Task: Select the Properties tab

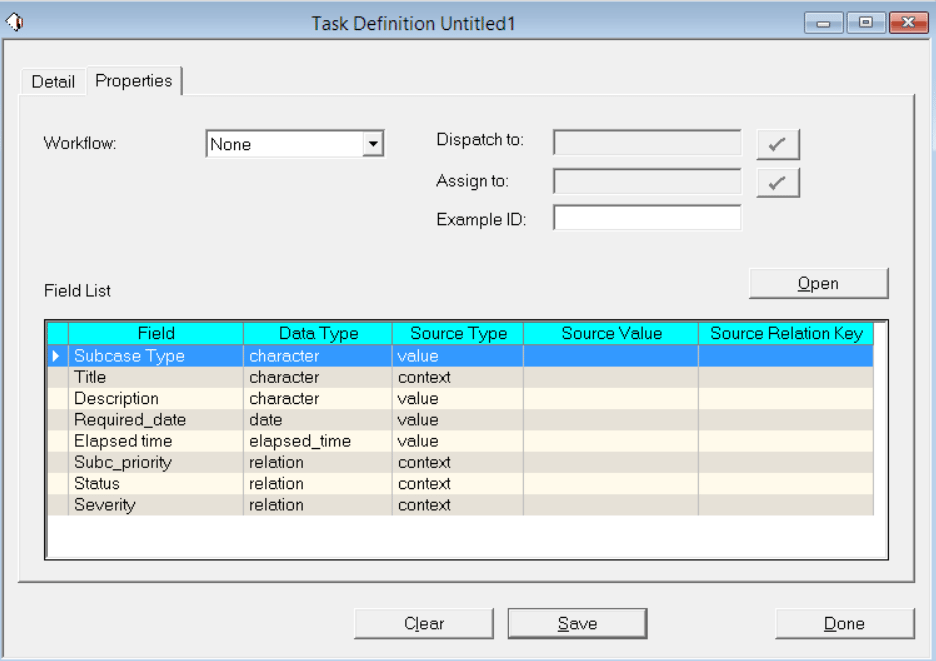Action: 133,81
